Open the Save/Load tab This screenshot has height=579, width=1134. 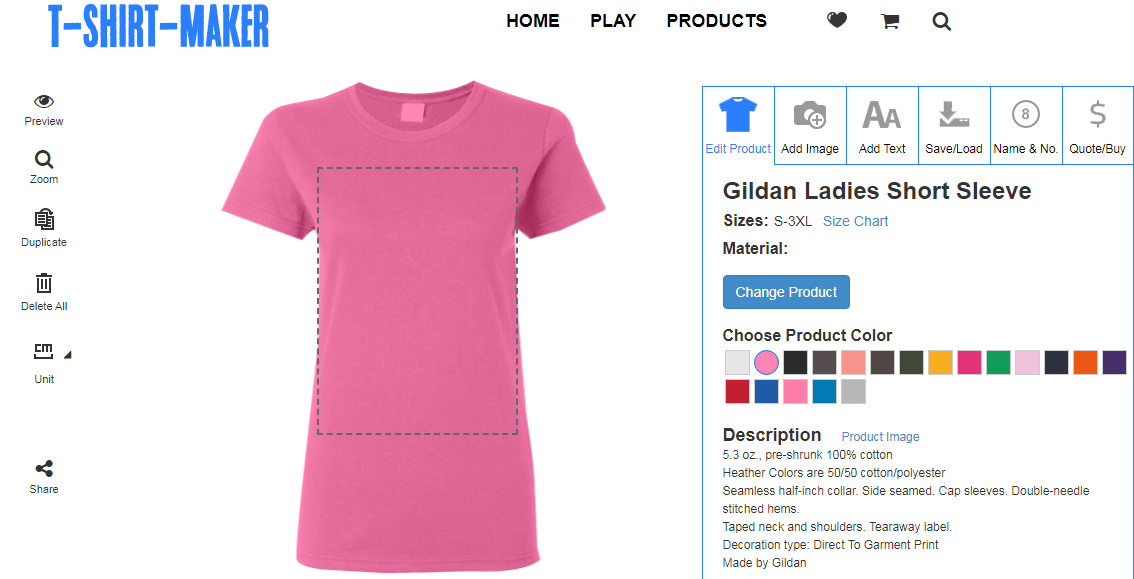coord(954,125)
